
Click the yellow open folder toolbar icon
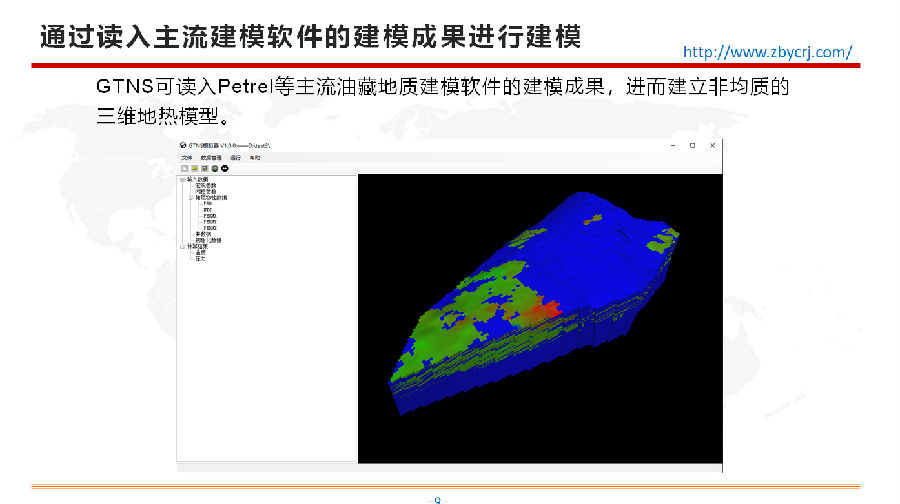click(193, 168)
